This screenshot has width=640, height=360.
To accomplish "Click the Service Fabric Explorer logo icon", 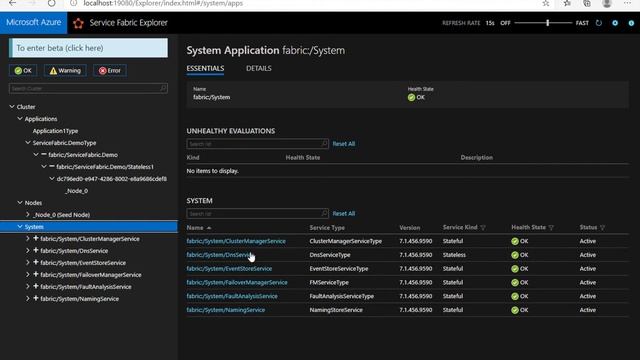I will tap(78, 23).
